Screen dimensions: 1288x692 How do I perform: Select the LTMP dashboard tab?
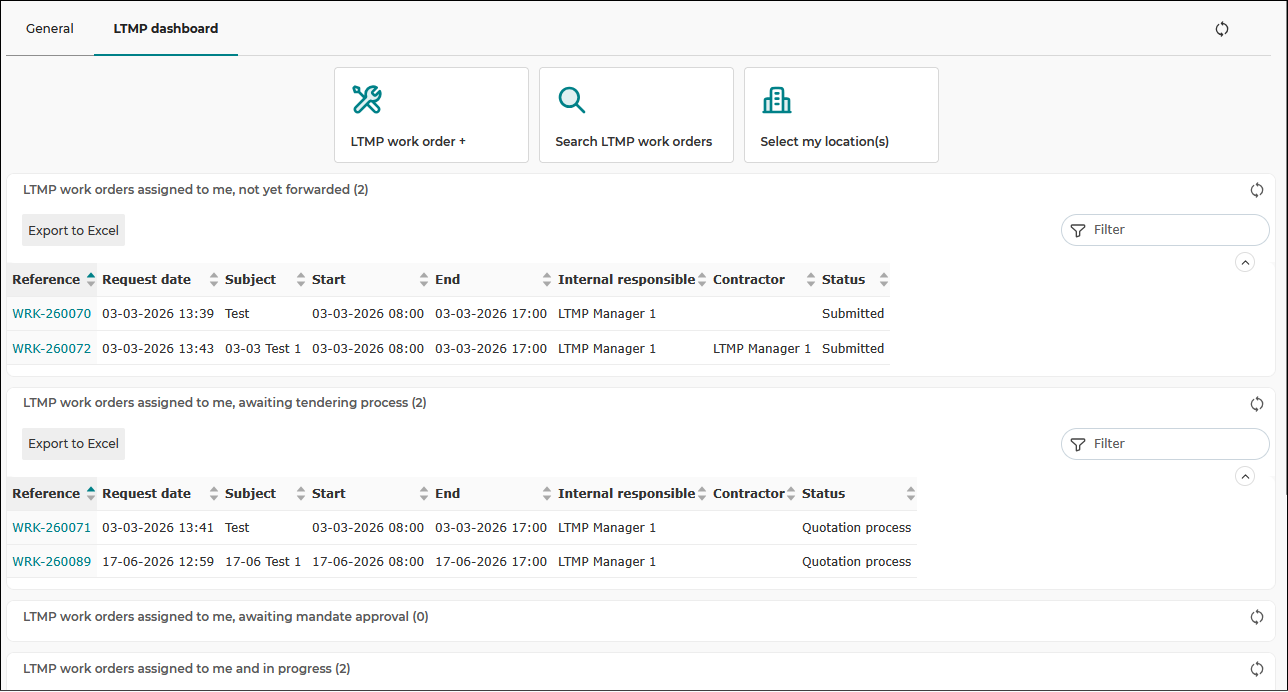(x=166, y=29)
